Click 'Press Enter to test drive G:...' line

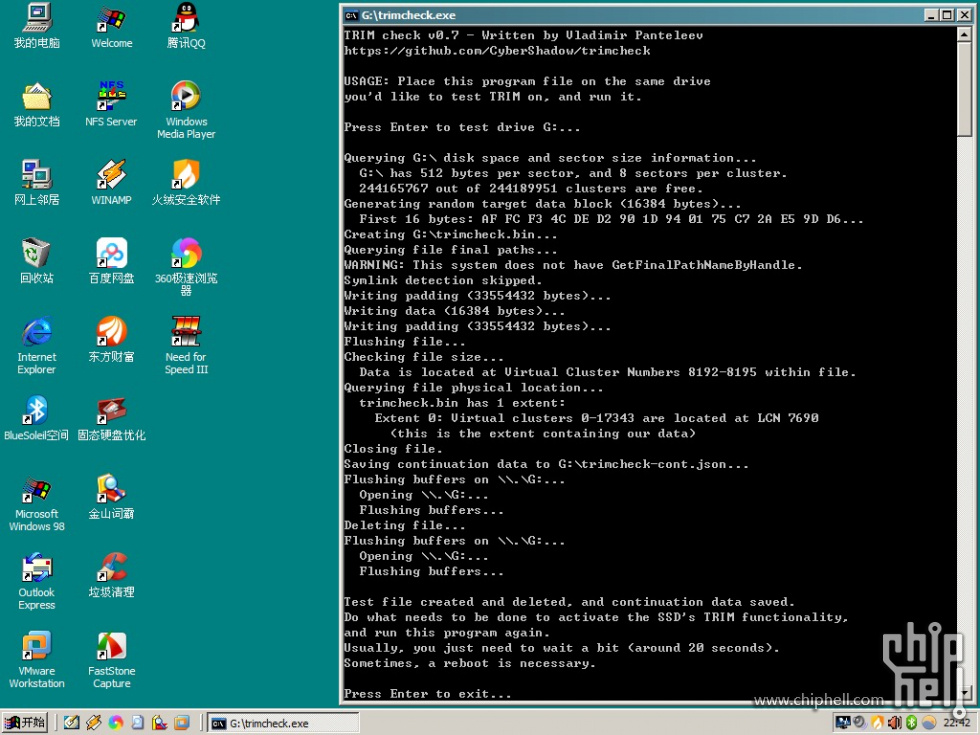coord(462,128)
